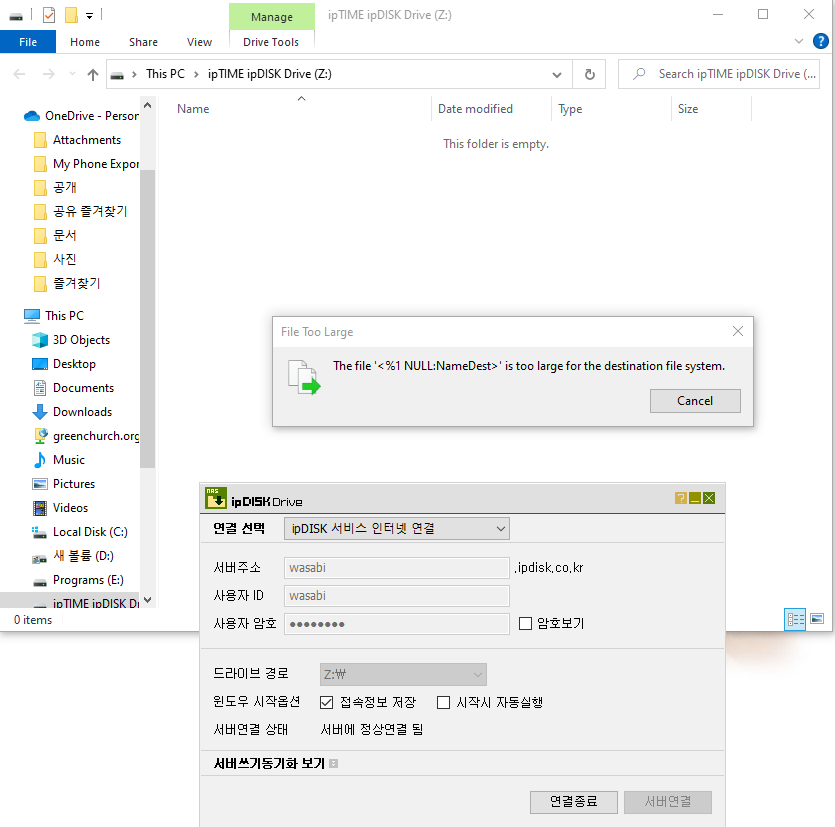Screen dimensions: 835x827
Task: Go forward with the Forward arrow
Action: coord(48,74)
